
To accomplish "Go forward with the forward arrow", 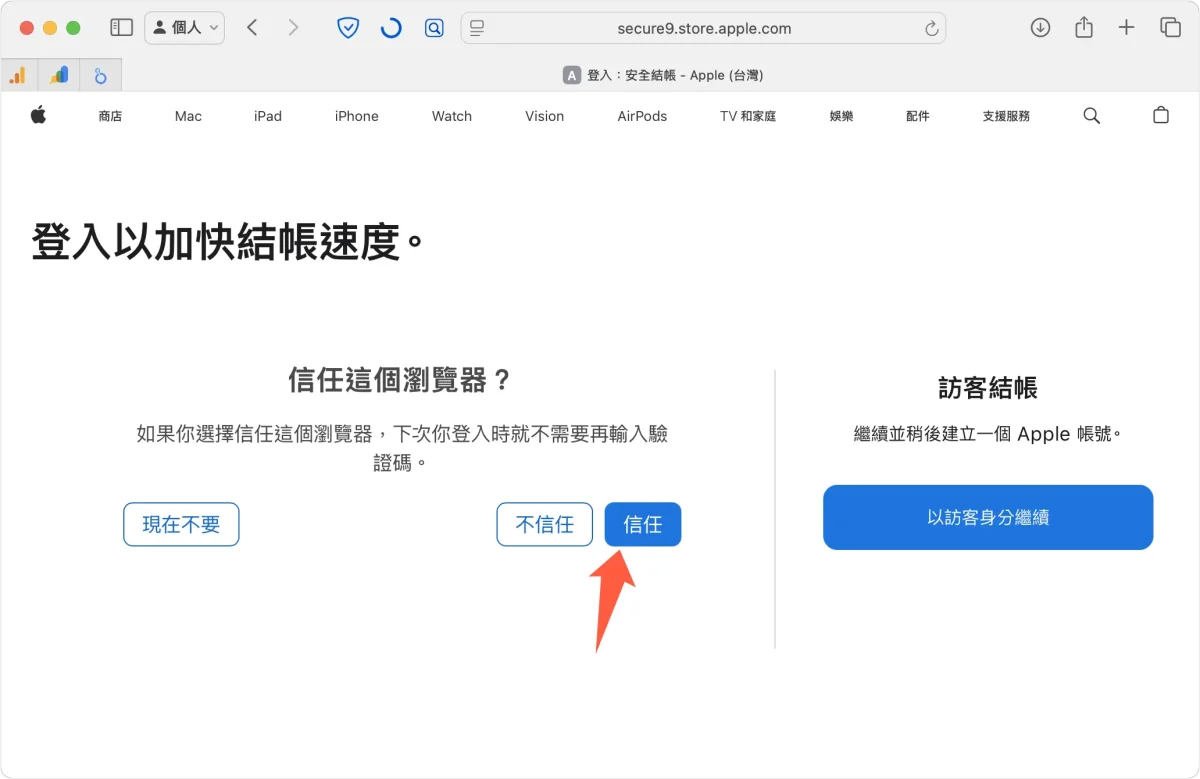I will point(293,28).
